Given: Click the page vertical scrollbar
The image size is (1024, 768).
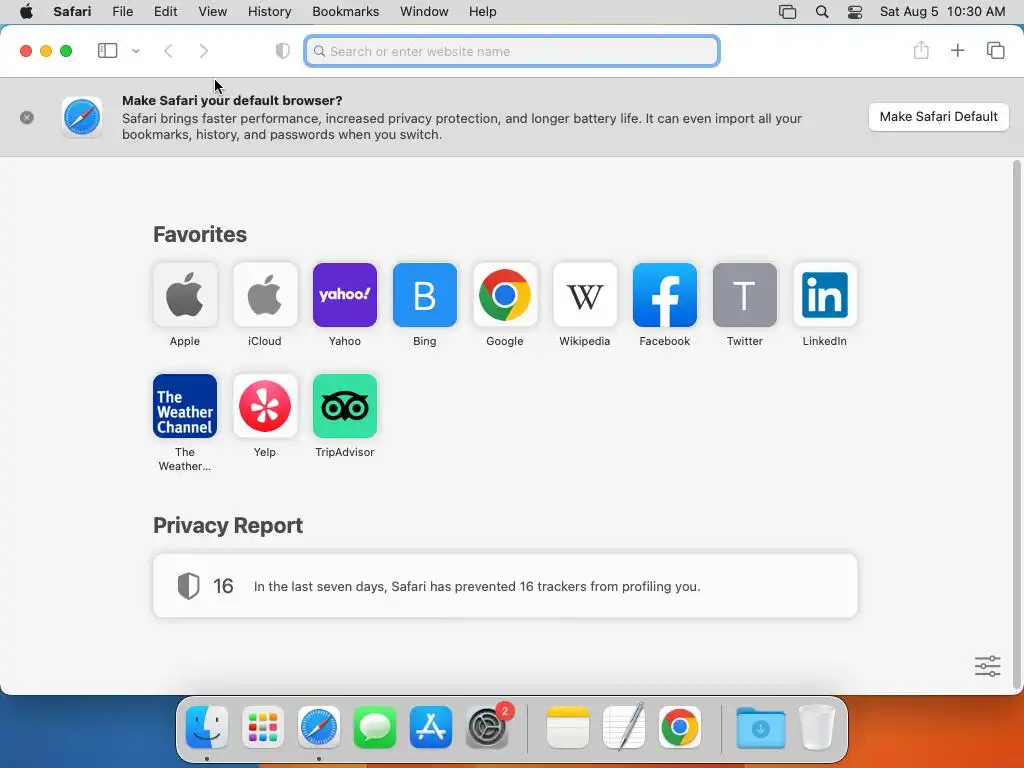Looking at the screenshot, I should pos(1016,424).
